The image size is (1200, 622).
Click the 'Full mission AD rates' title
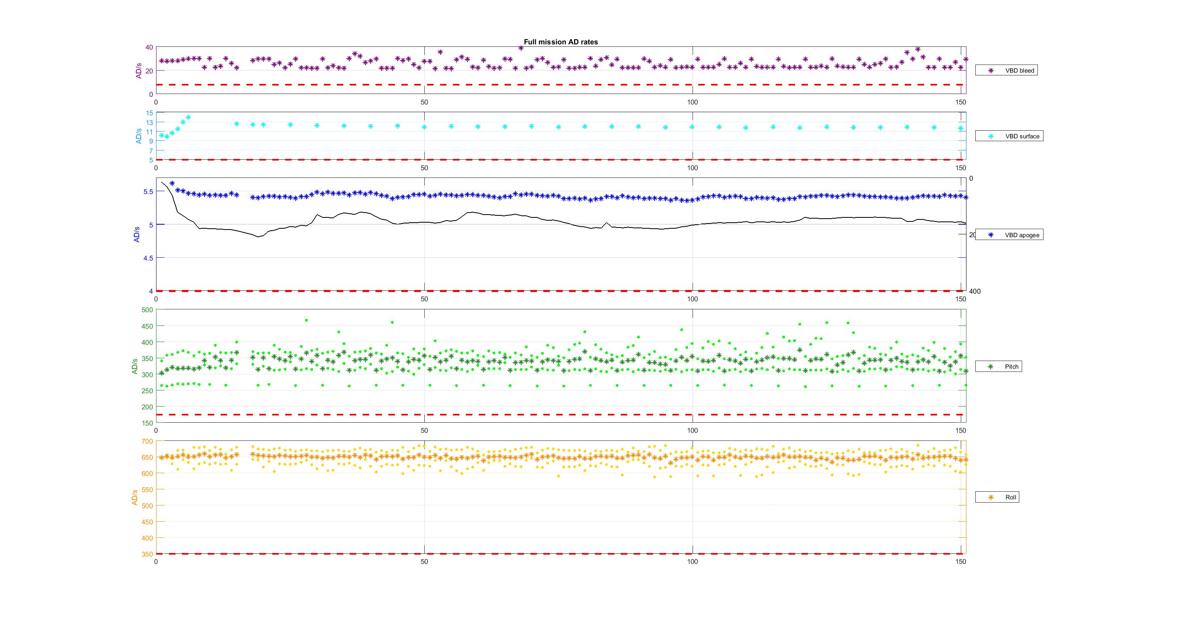560,42
